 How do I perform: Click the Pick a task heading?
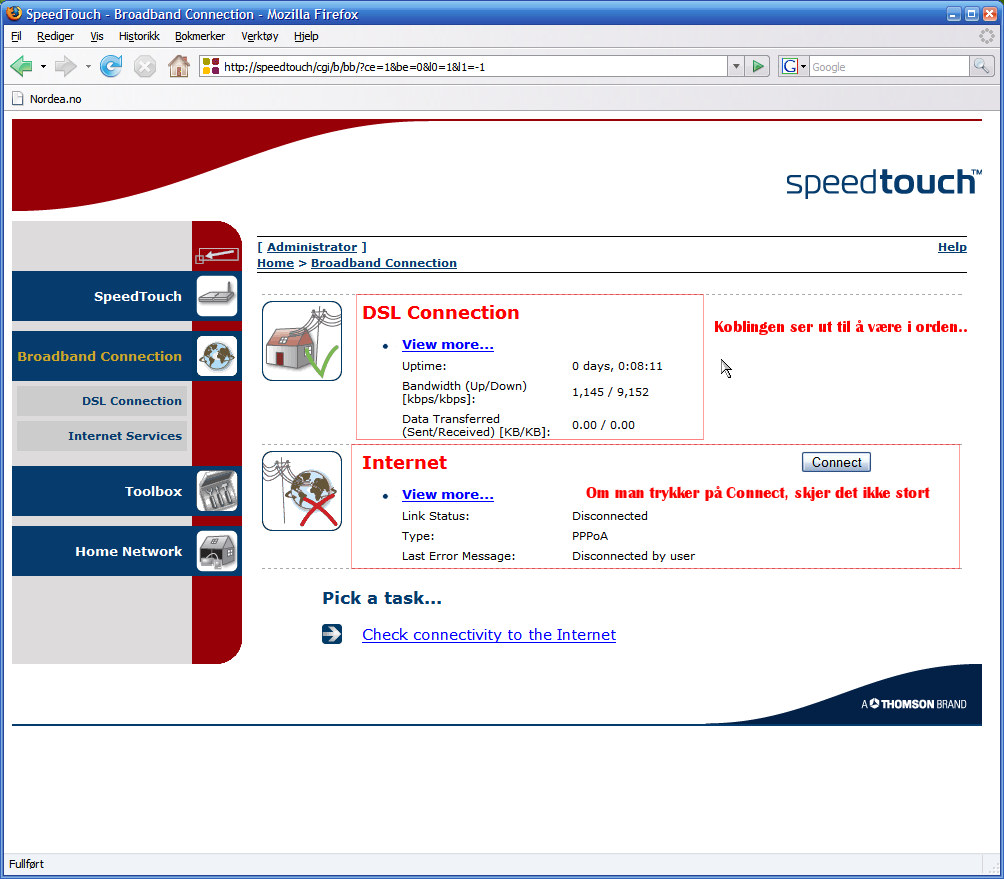(382, 598)
